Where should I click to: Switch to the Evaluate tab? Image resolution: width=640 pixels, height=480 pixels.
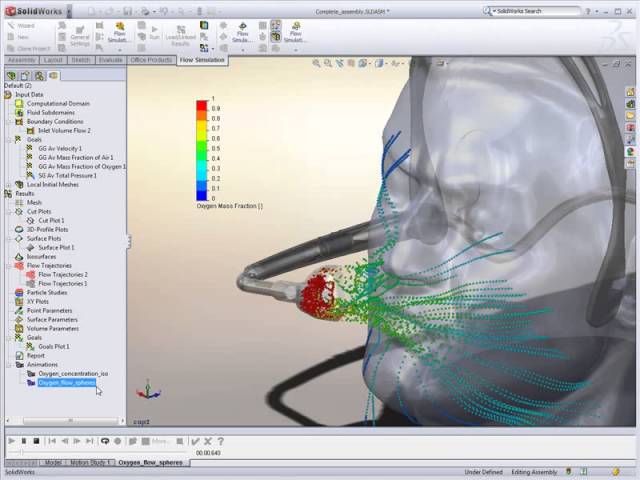tap(110, 60)
